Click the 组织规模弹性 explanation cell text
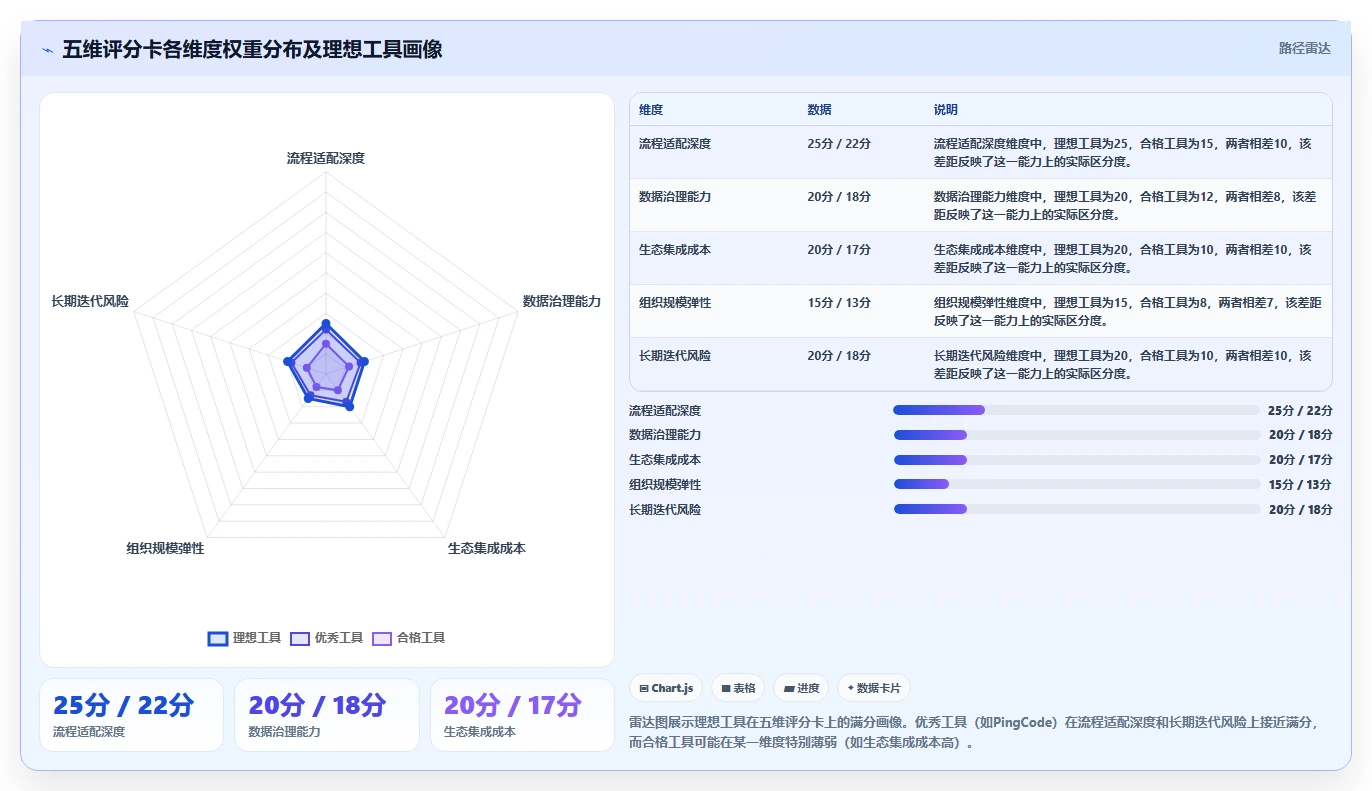The height and width of the screenshot is (791, 1372). [x=1127, y=311]
